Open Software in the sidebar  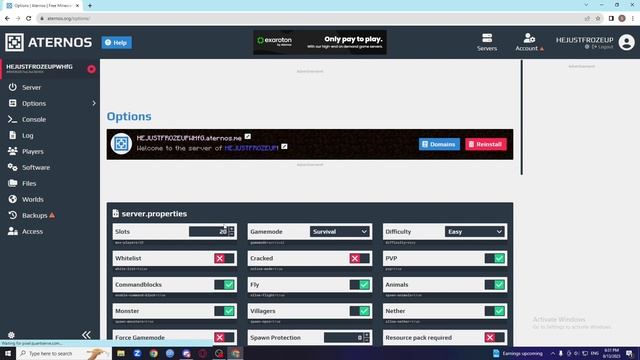tap(36, 167)
